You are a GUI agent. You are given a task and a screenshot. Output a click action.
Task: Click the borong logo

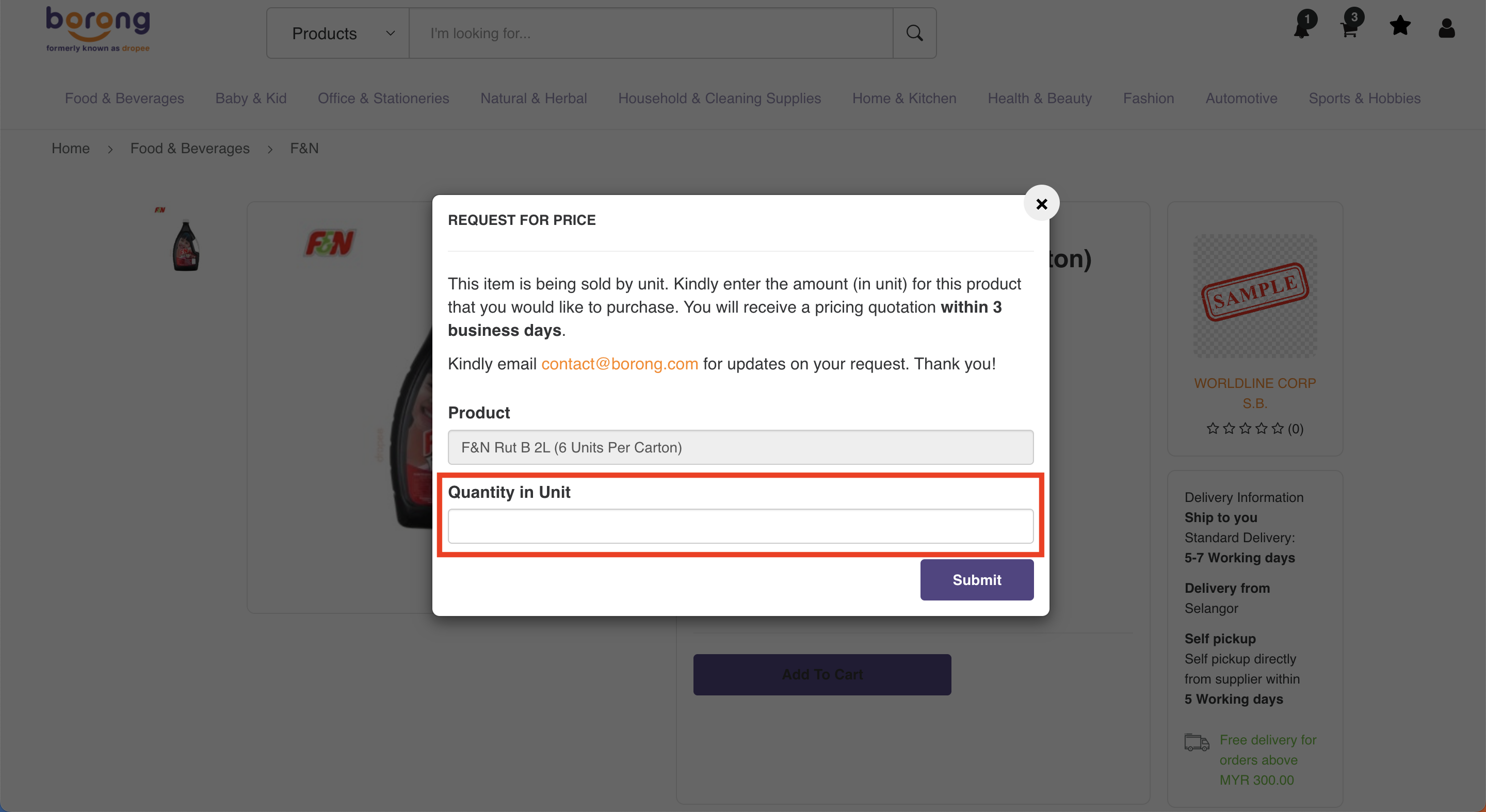coord(98,29)
